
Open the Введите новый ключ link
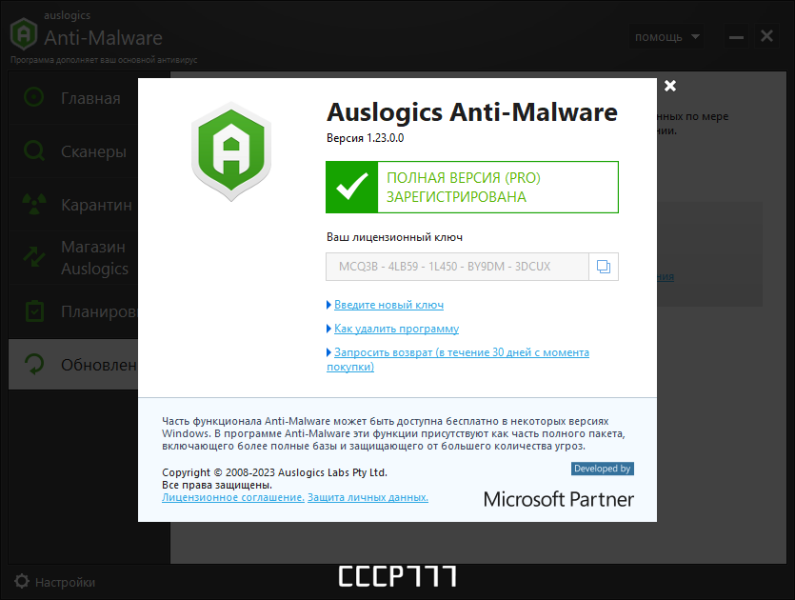pos(389,305)
